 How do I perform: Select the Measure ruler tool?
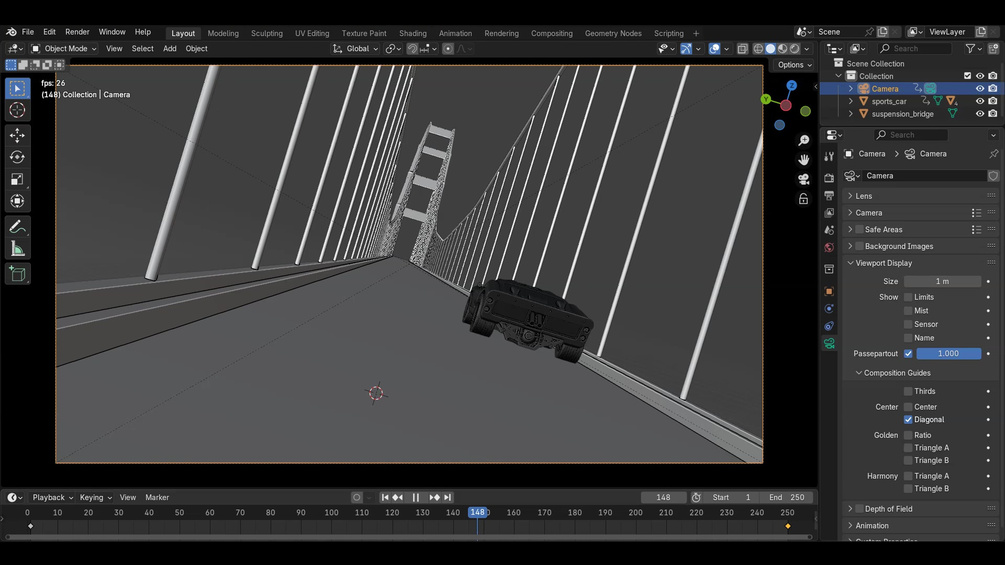coord(17,249)
